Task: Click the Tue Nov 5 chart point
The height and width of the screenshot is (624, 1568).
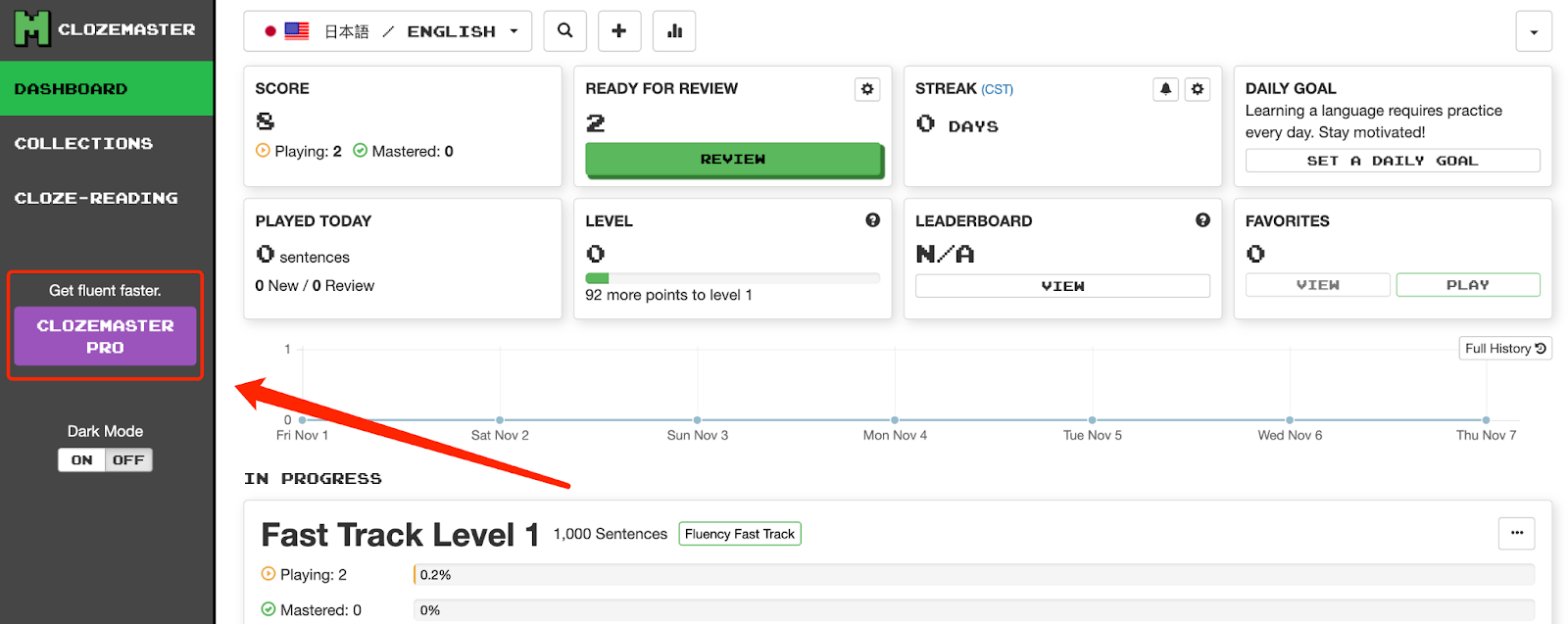Action: [1092, 420]
